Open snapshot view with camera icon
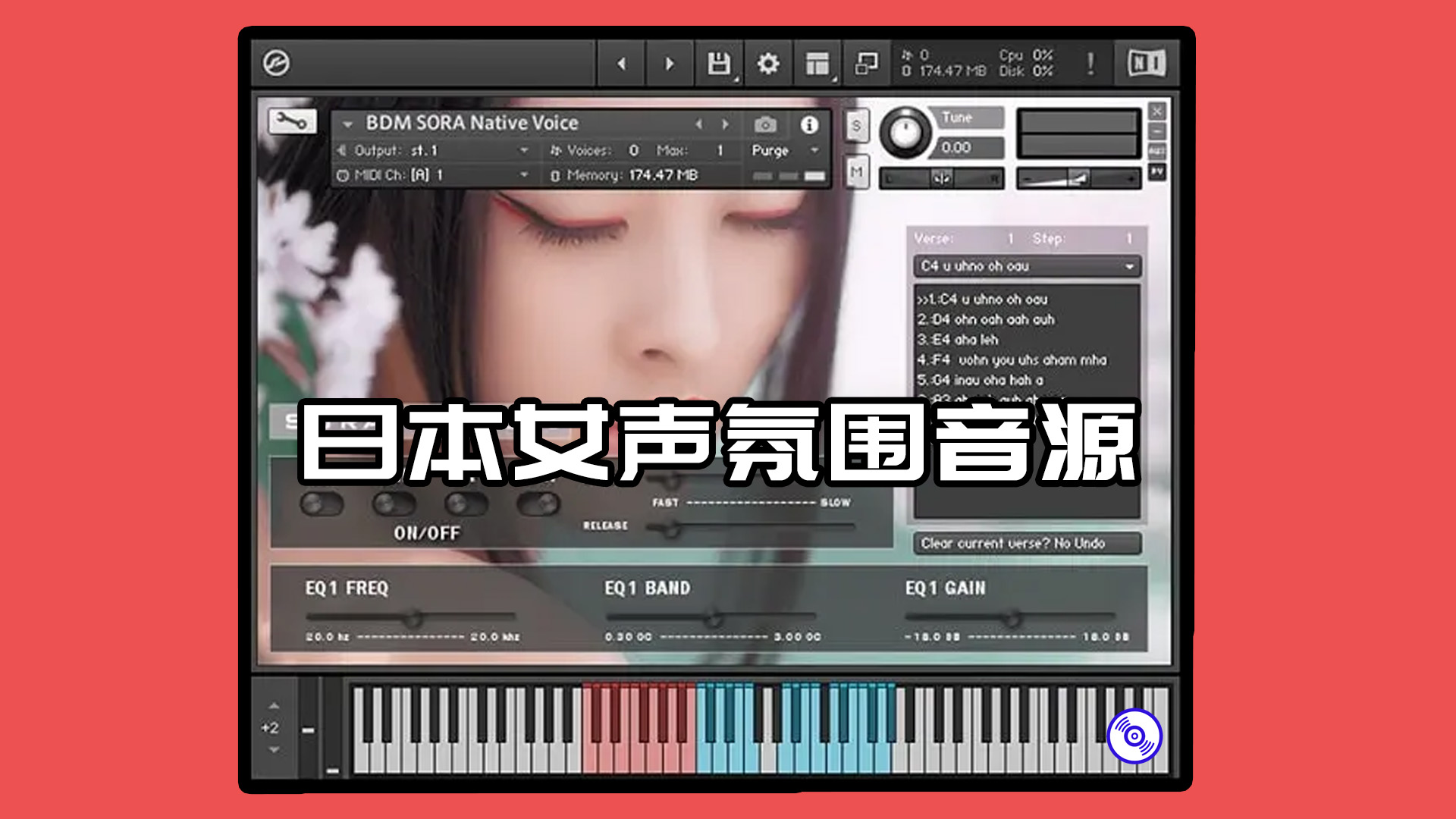This screenshot has height=819, width=1456. (x=765, y=124)
